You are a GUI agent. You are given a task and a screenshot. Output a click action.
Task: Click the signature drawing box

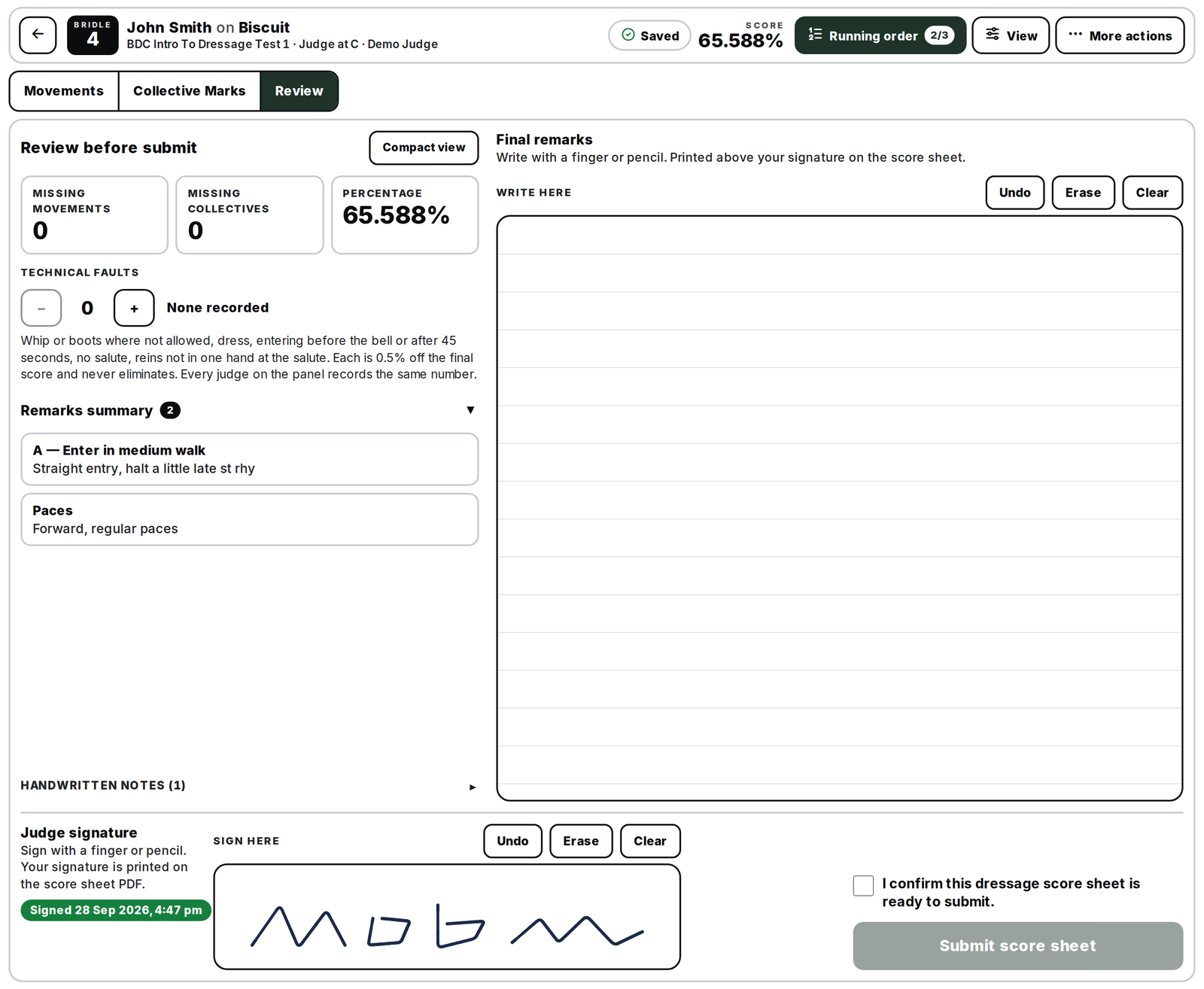[x=447, y=917]
